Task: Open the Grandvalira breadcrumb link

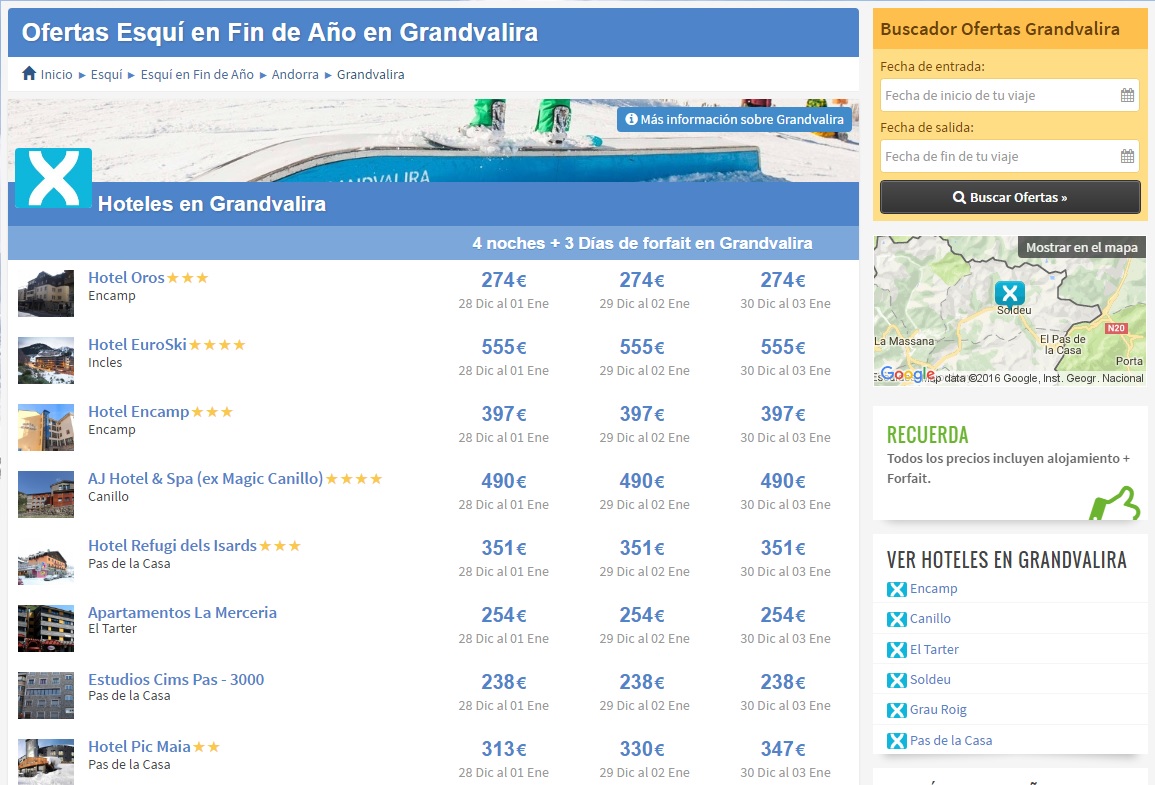Action: pyautogui.click(x=371, y=74)
